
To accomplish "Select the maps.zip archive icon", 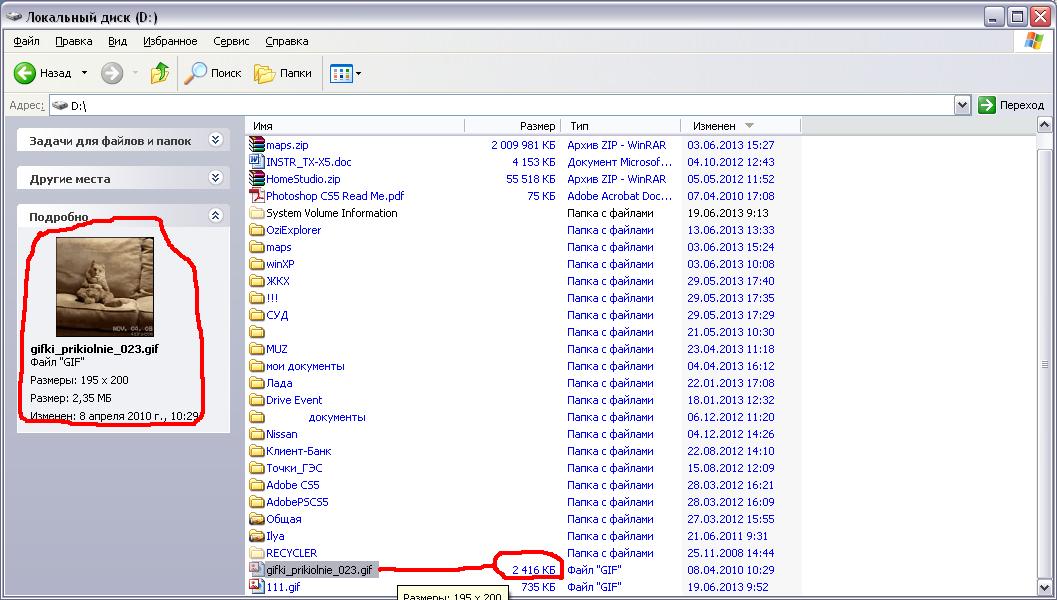I will [257, 145].
